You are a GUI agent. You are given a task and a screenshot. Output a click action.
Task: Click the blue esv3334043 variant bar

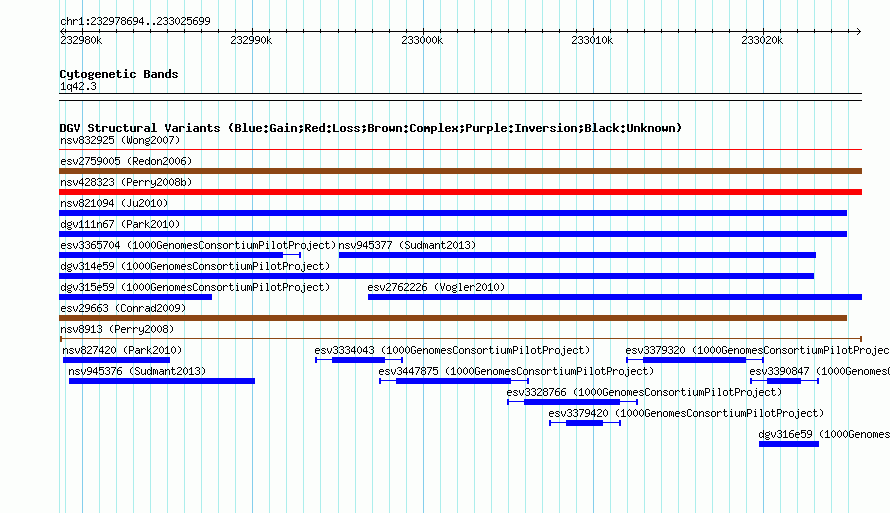(x=359, y=360)
